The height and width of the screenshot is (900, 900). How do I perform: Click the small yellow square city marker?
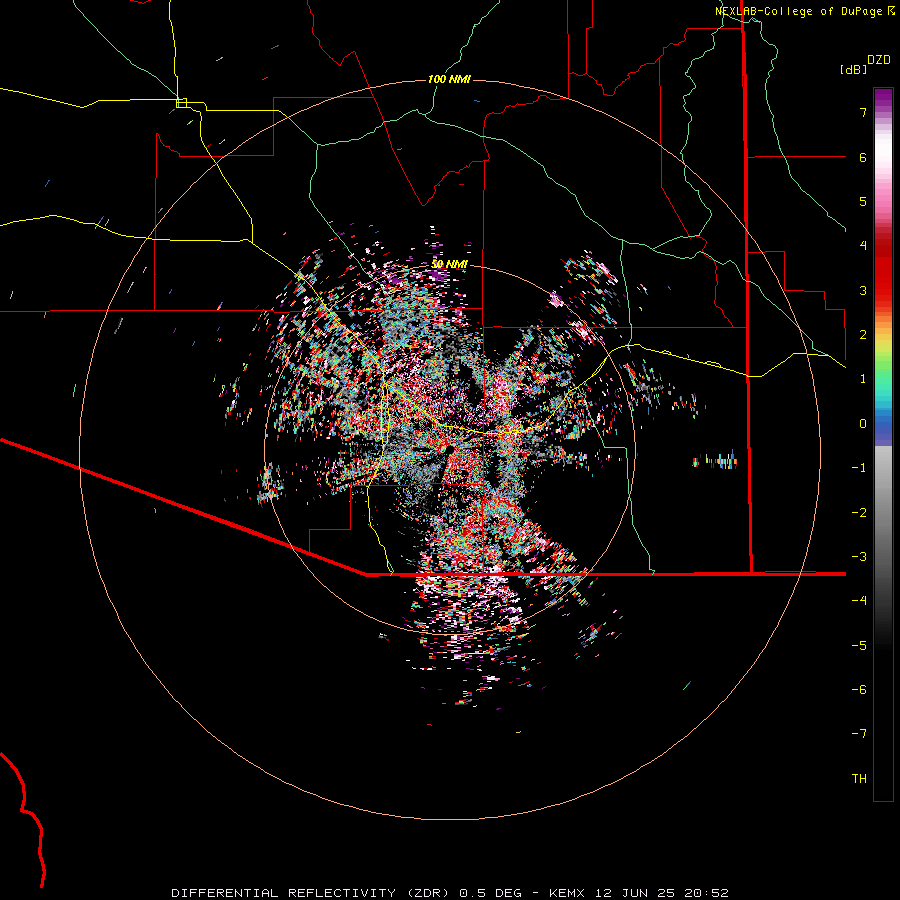(181, 103)
